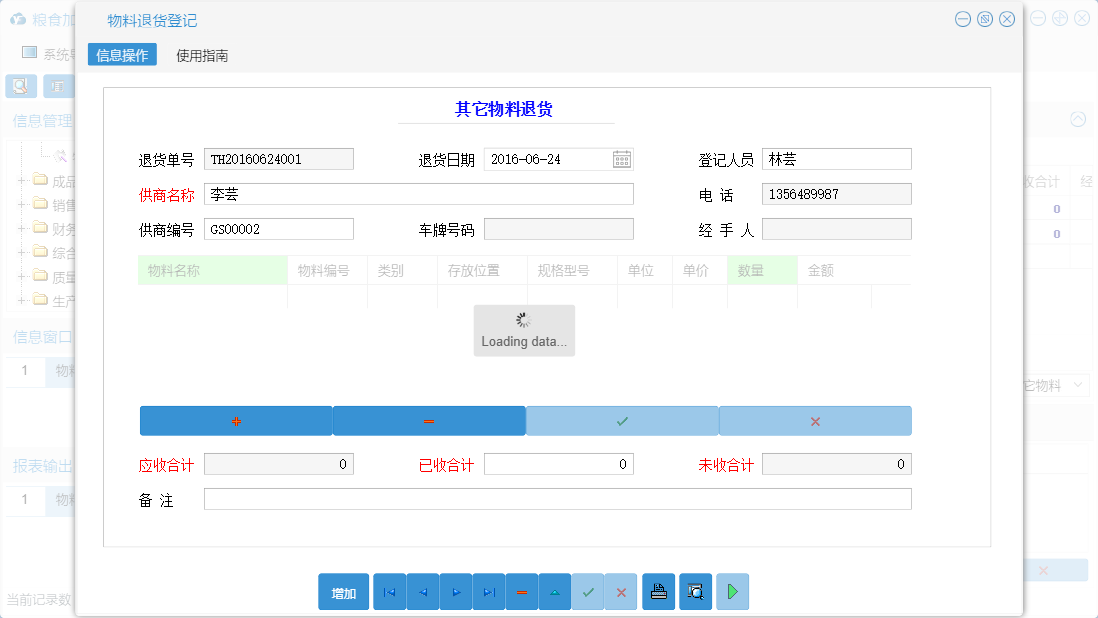
Task: Click the 增加 button
Action: click(343, 592)
